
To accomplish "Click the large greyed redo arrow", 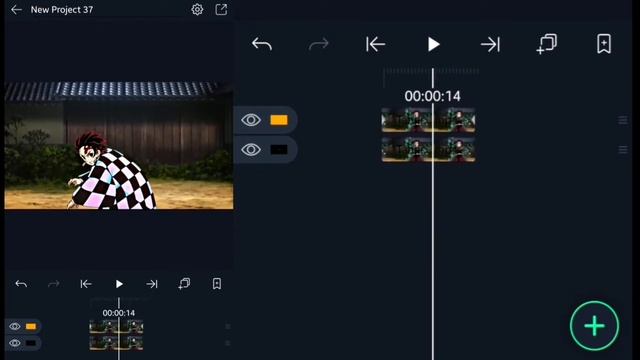I will click(x=319, y=44).
